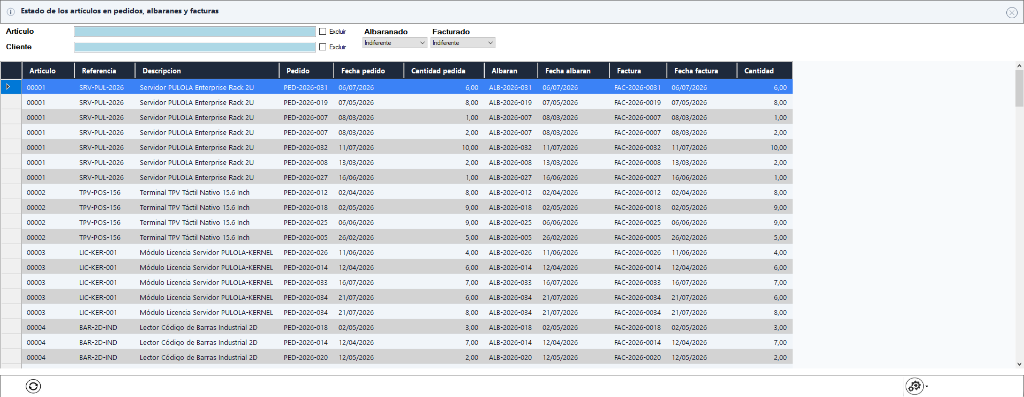Image resolution: width=1024 pixels, height=397 pixels.
Task: Click the refresh icon at the bottom left
Action: tap(33, 387)
